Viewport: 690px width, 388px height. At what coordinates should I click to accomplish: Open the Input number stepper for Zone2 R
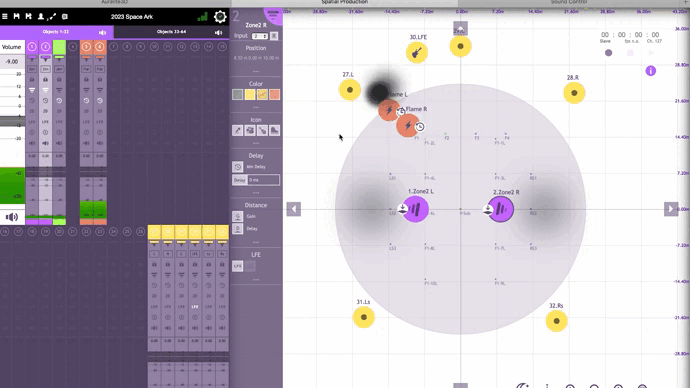(x=260, y=36)
